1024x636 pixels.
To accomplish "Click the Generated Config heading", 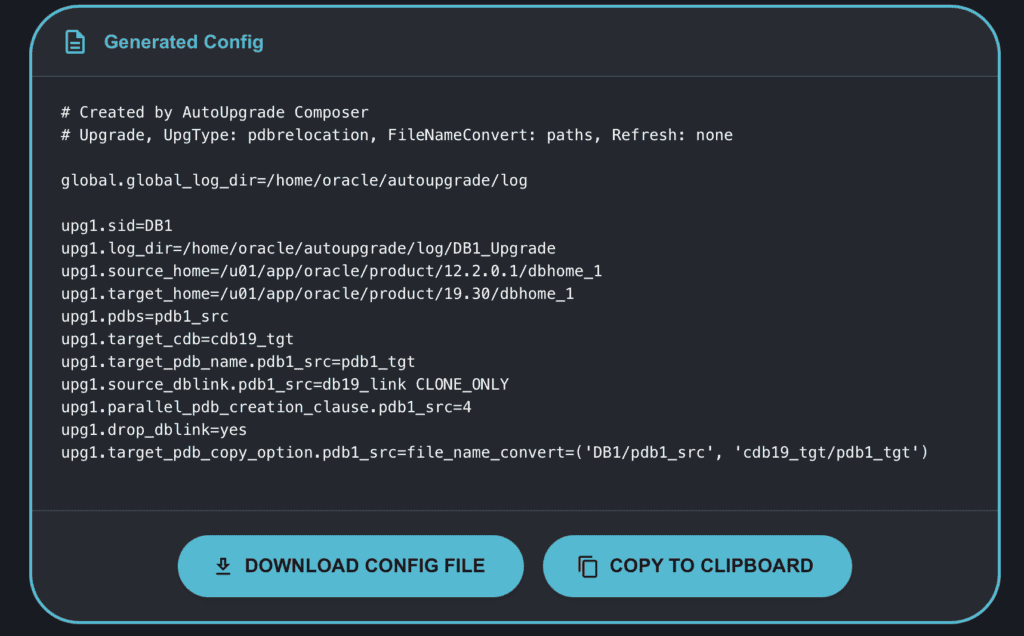I will [x=183, y=42].
